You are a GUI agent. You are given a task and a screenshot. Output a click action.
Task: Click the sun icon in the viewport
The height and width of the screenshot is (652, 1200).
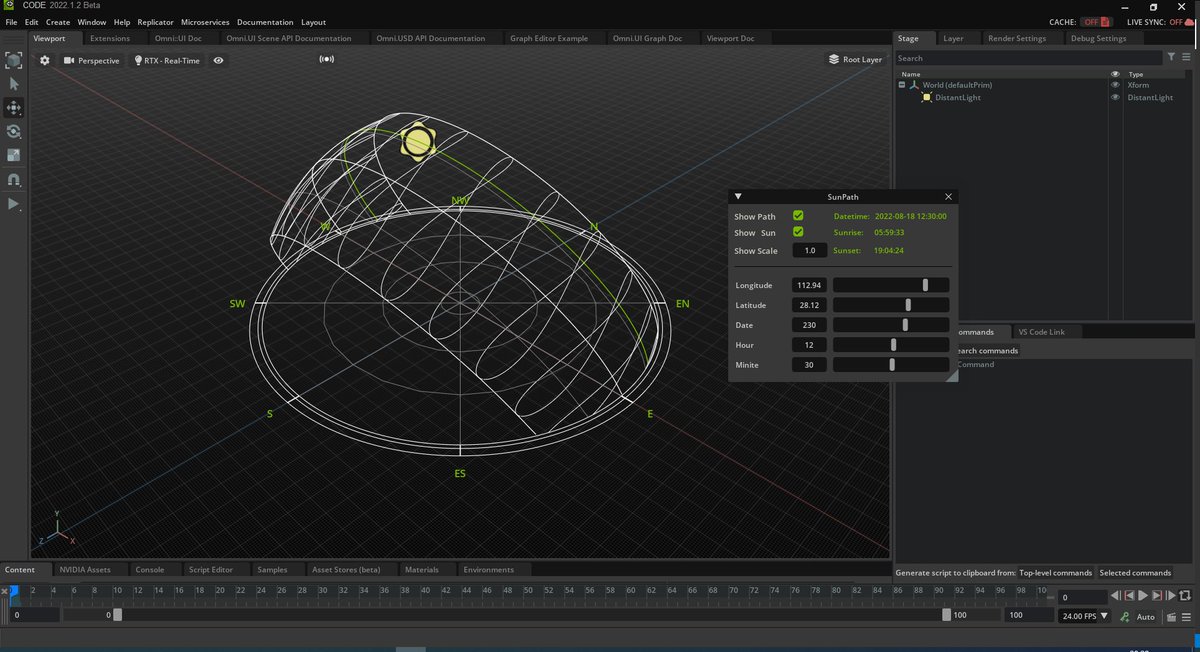(x=417, y=142)
